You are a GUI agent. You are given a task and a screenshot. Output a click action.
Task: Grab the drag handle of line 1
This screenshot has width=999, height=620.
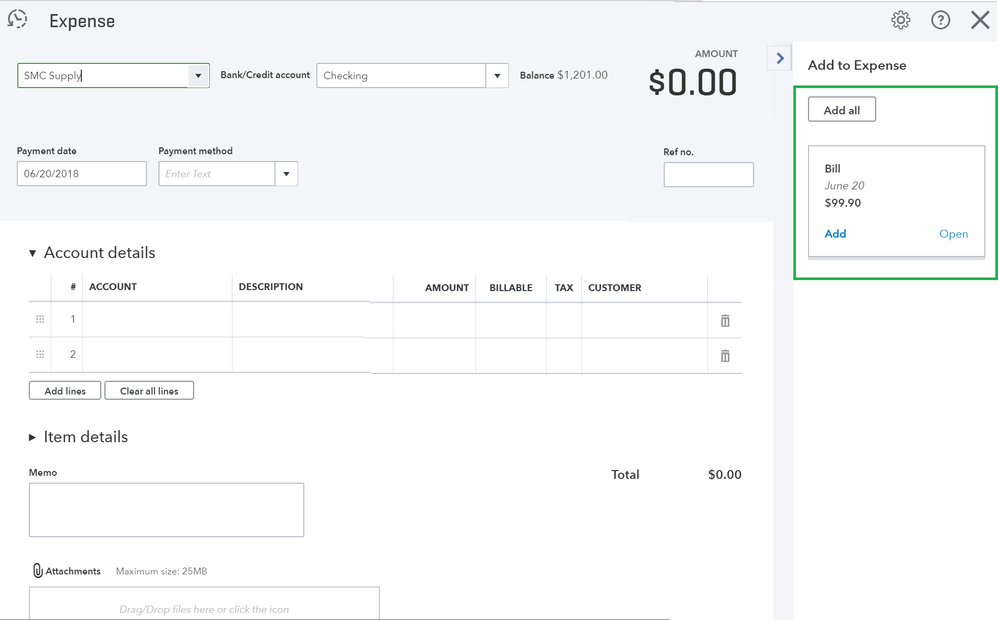pos(40,319)
